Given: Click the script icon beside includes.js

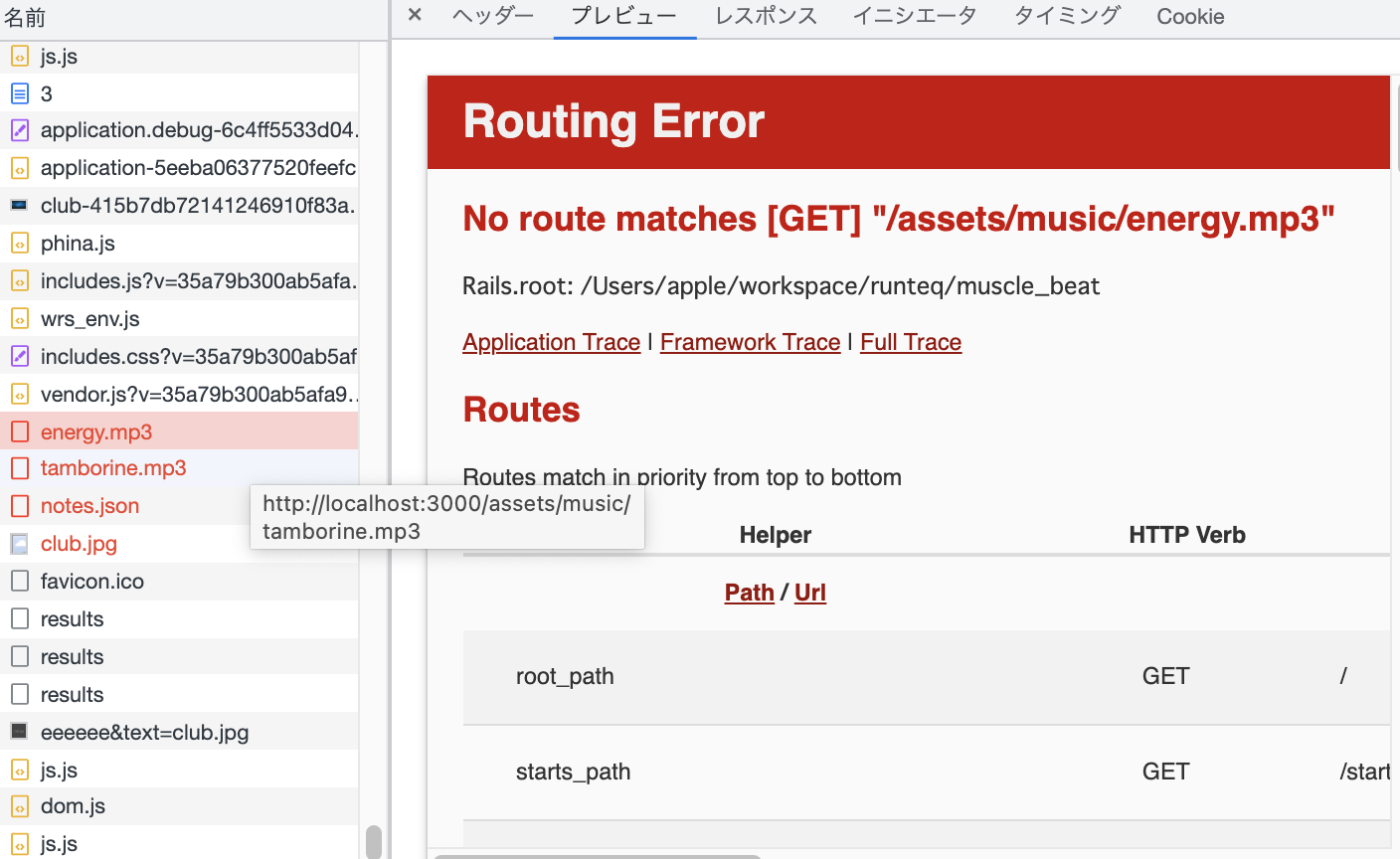Looking at the screenshot, I should (20, 281).
